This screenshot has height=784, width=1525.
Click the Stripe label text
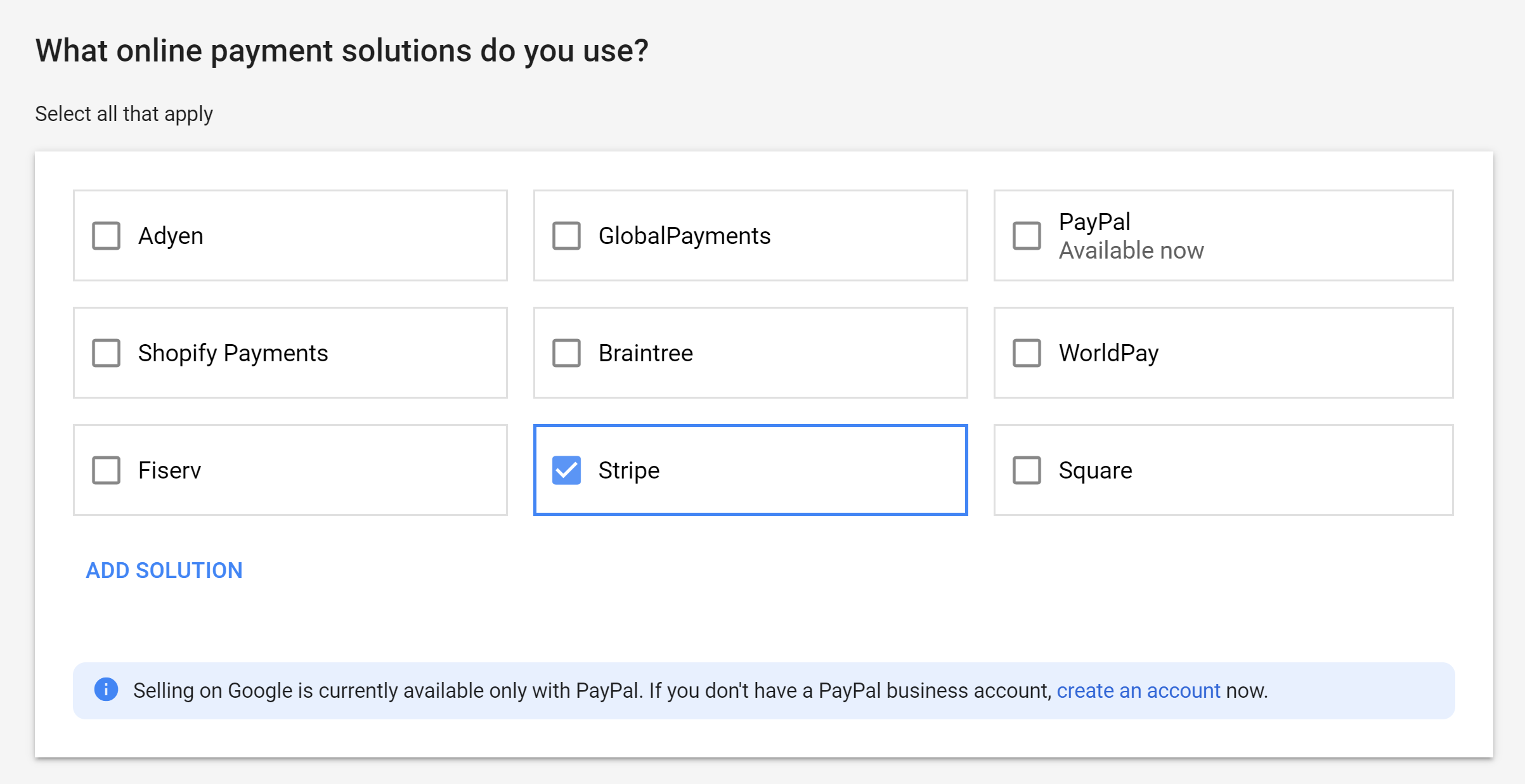coord(628,470)
